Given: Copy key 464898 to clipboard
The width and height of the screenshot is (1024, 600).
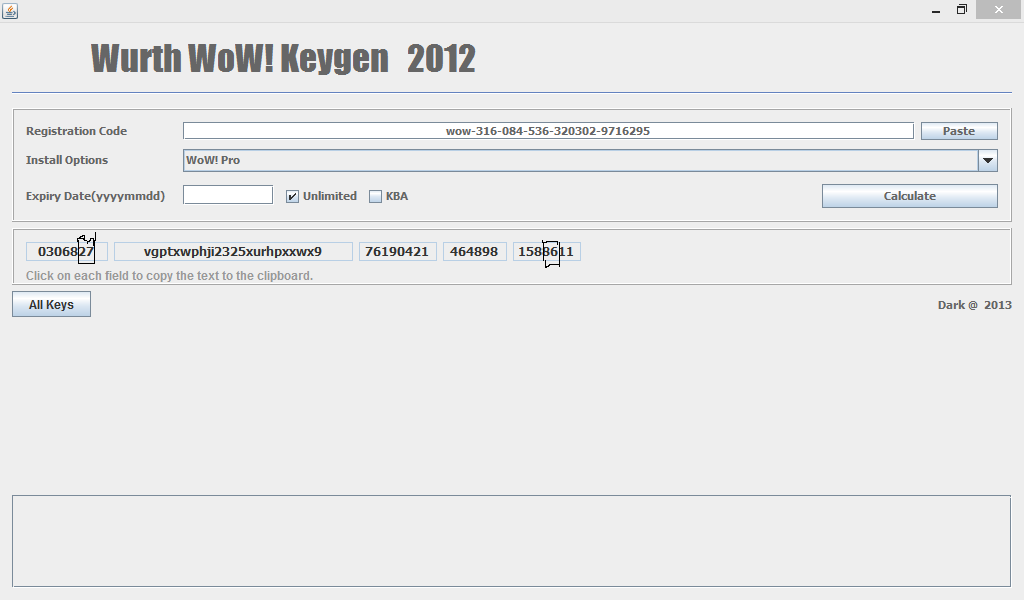Looking at the screenshot, I should pyautogui.click(x=474, y=251).
